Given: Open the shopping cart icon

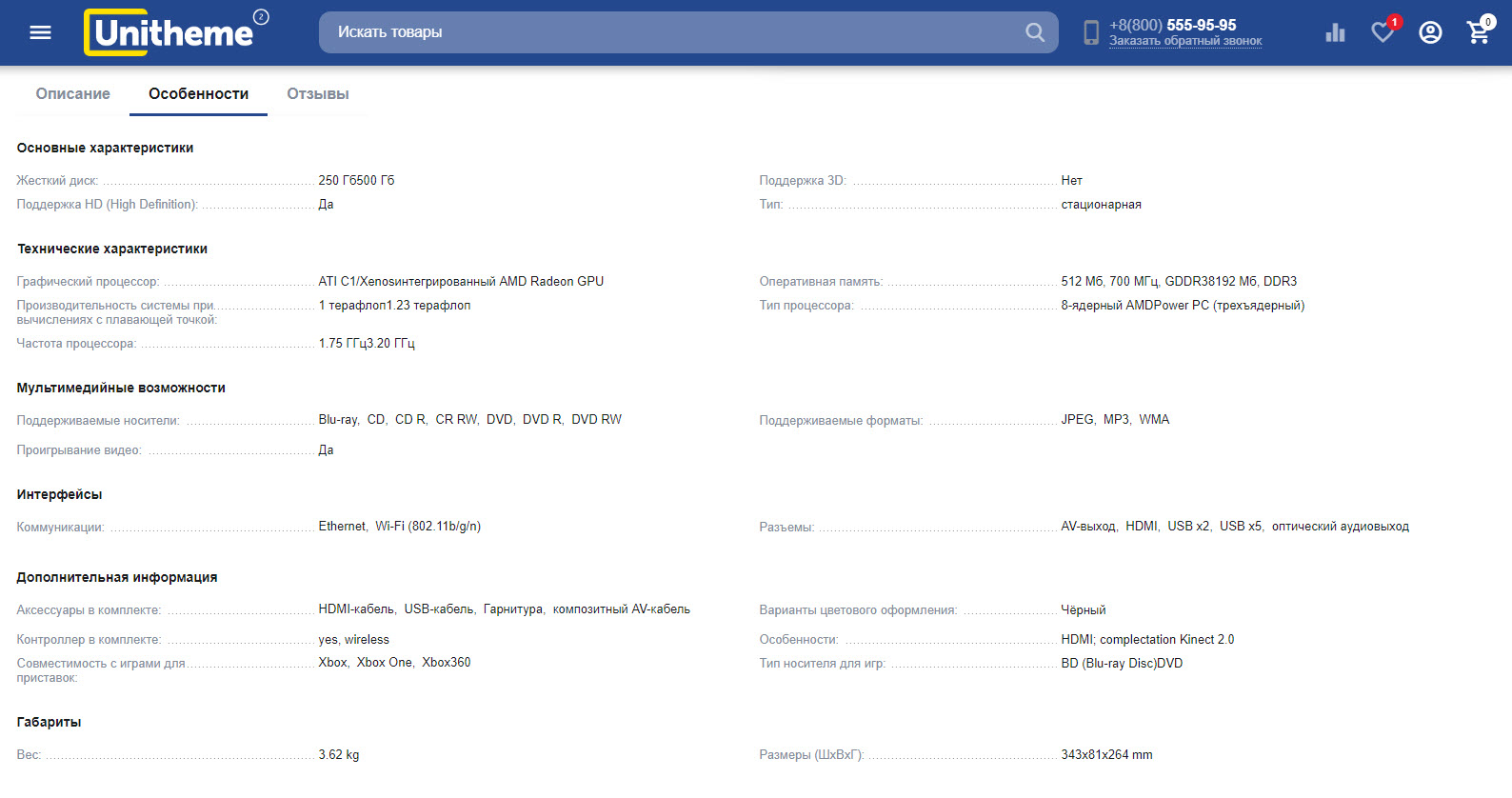Looking at the screenshot, I should 1479,32.
